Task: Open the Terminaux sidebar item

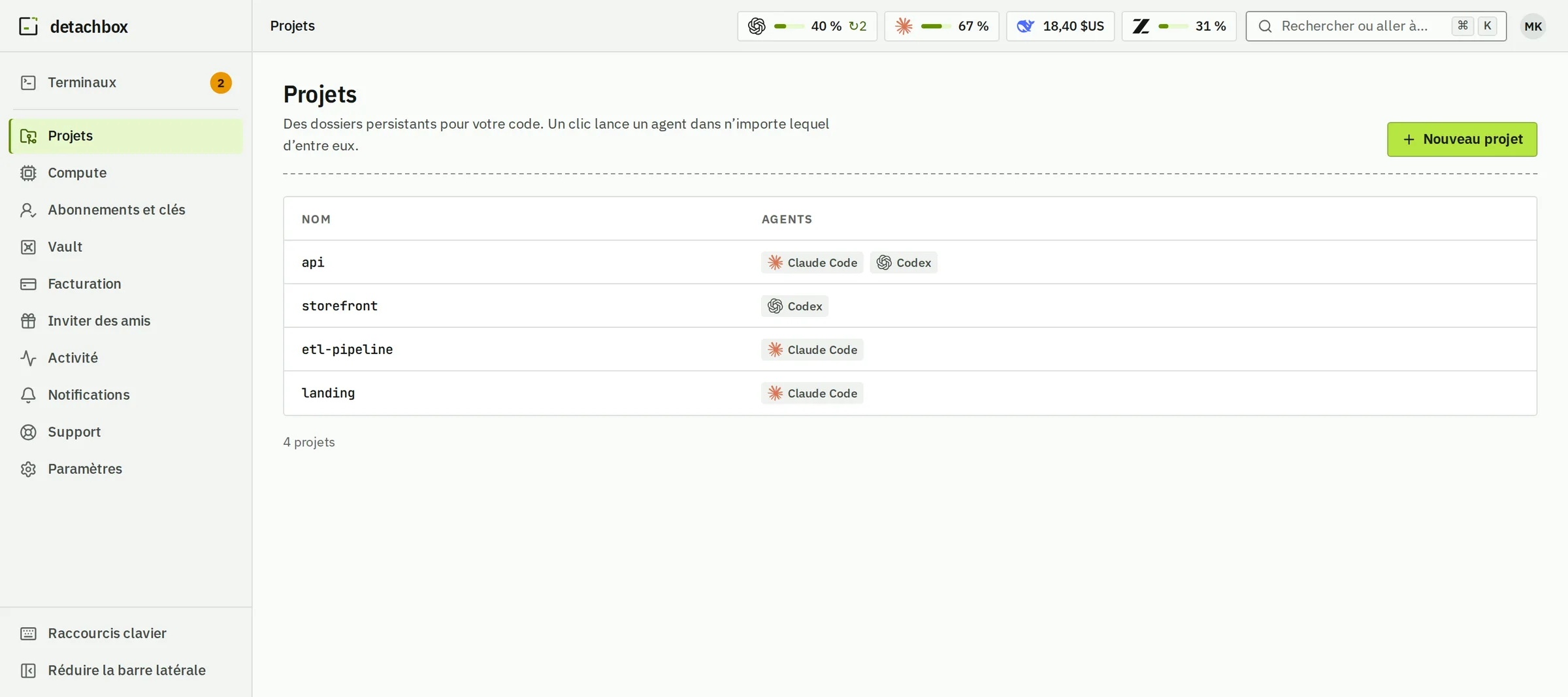Action: coord(125,82)
